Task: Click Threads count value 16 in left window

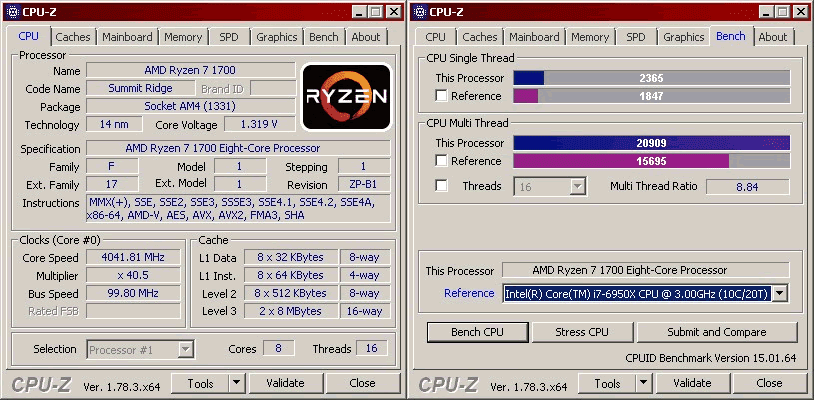Action: pyautogui.click(x=371, y=348)
